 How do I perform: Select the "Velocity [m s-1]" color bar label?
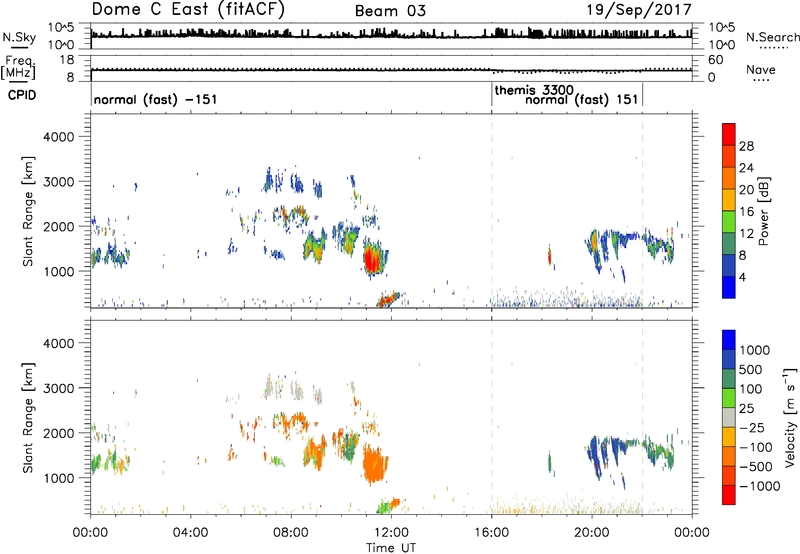[790, 417]
